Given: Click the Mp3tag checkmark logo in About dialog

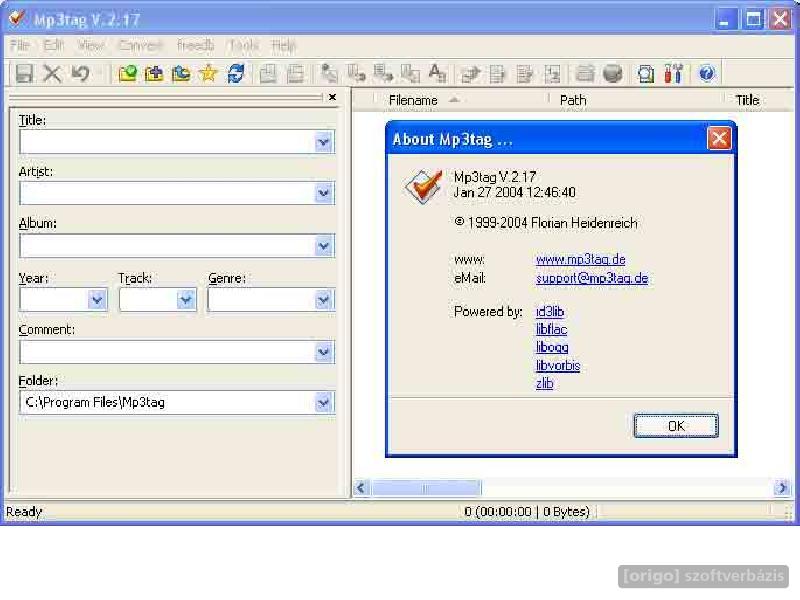Looking at the screenshot, I should (x=423, y=186).
